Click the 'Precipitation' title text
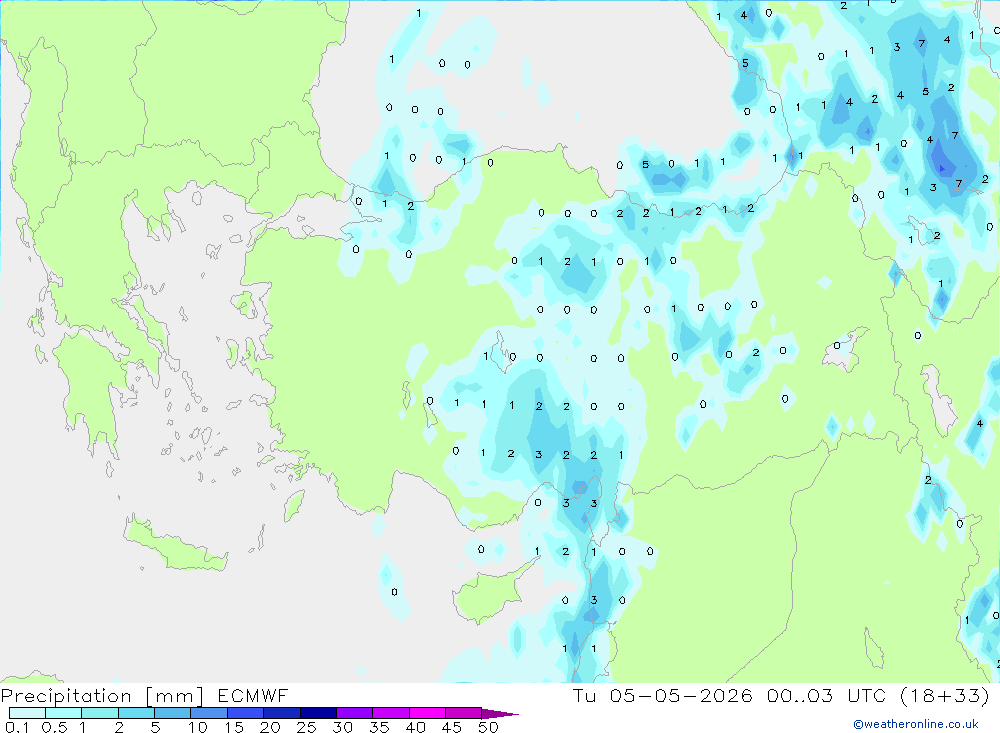Viewport: 1000px width, 733px height. (66, 696)
